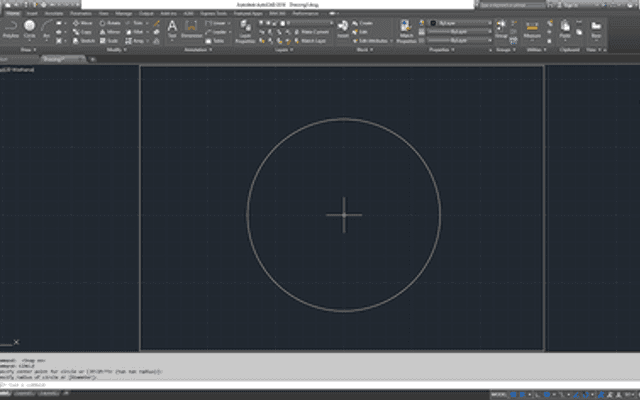
Task: Open the Trim tool dropdown arrow
Action: [x=147, y=23]
